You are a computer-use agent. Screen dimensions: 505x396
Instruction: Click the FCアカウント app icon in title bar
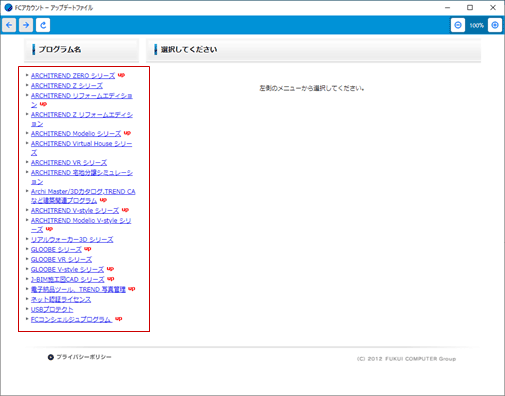8,7
